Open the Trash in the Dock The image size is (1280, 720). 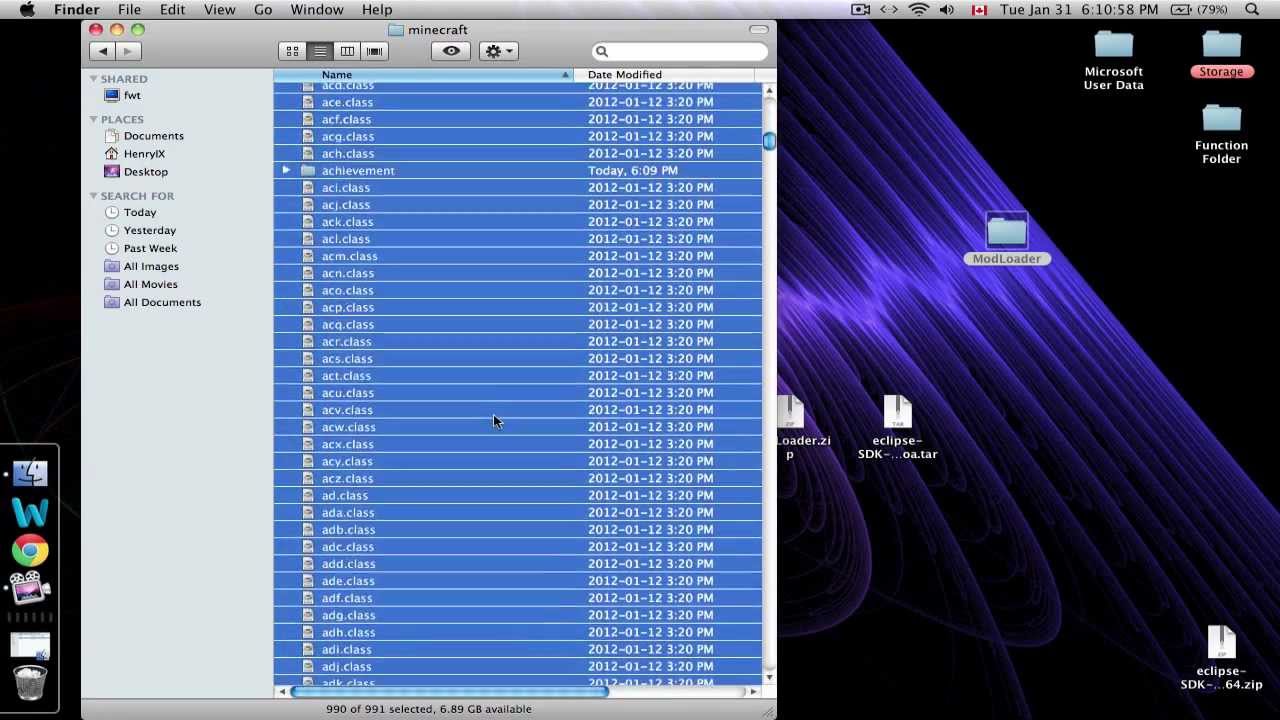coord(30,685)
